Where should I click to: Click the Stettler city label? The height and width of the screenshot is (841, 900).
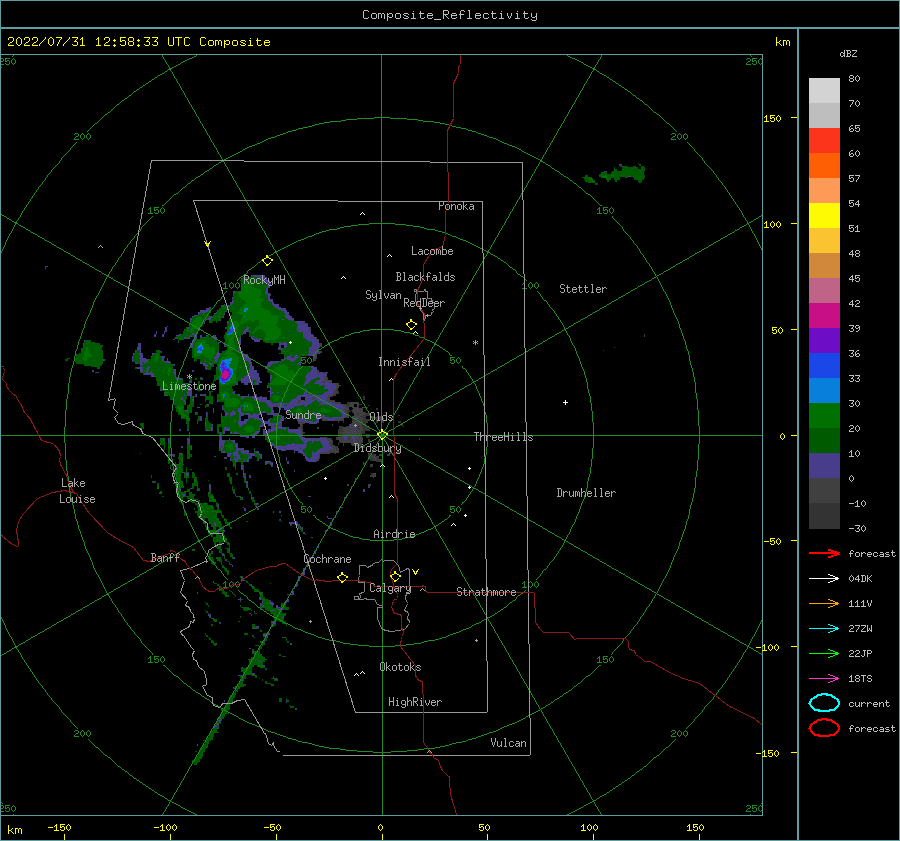pos(583,289)
